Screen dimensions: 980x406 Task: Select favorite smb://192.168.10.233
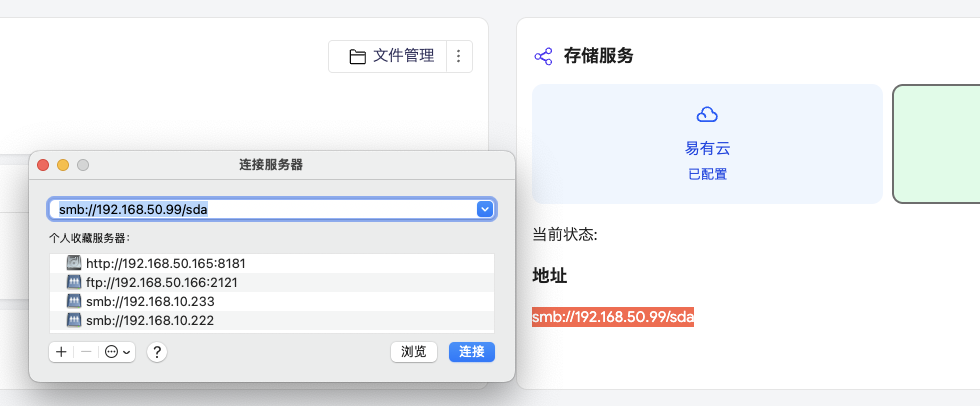[272, 301]
